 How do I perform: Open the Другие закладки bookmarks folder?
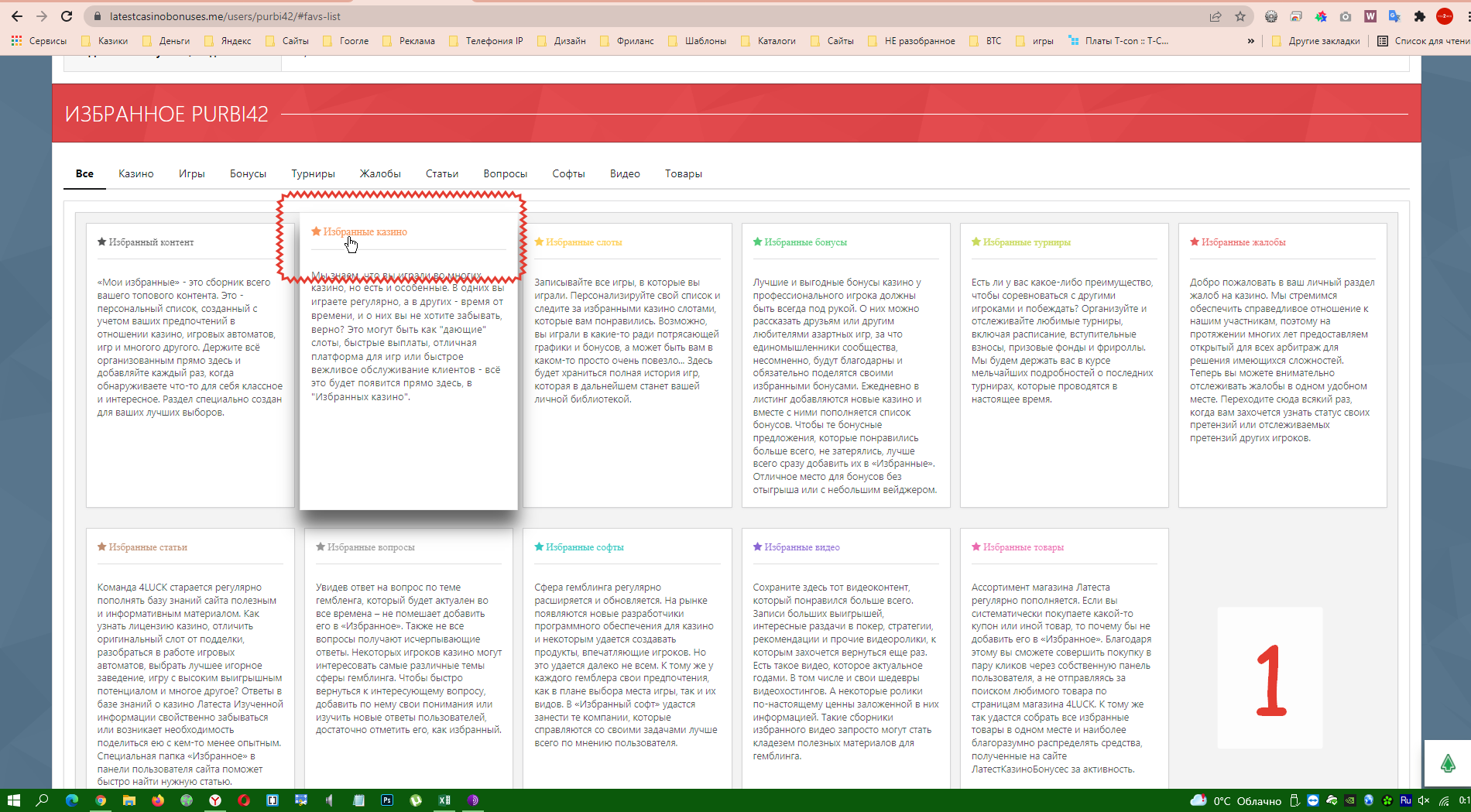pos(1316,41)
